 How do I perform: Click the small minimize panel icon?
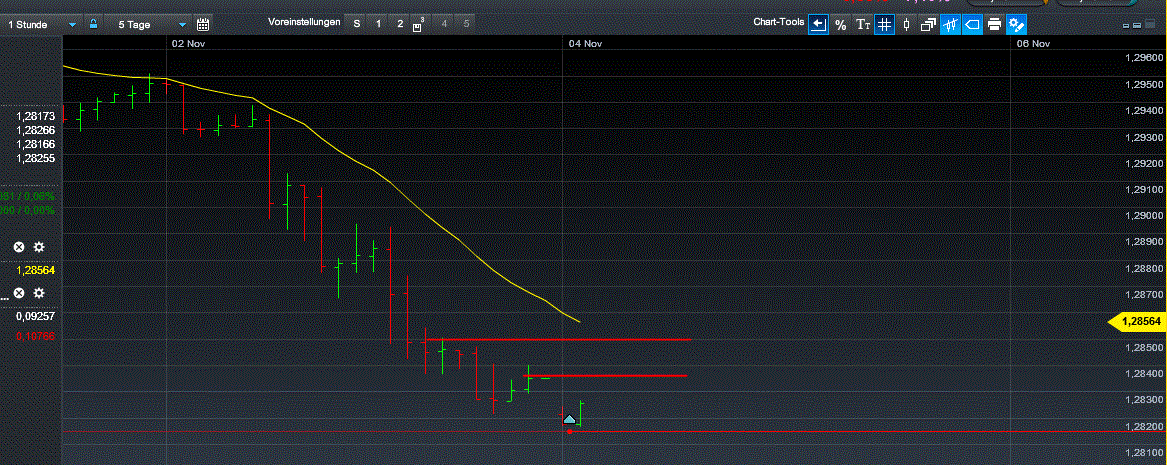(1127, 26)
